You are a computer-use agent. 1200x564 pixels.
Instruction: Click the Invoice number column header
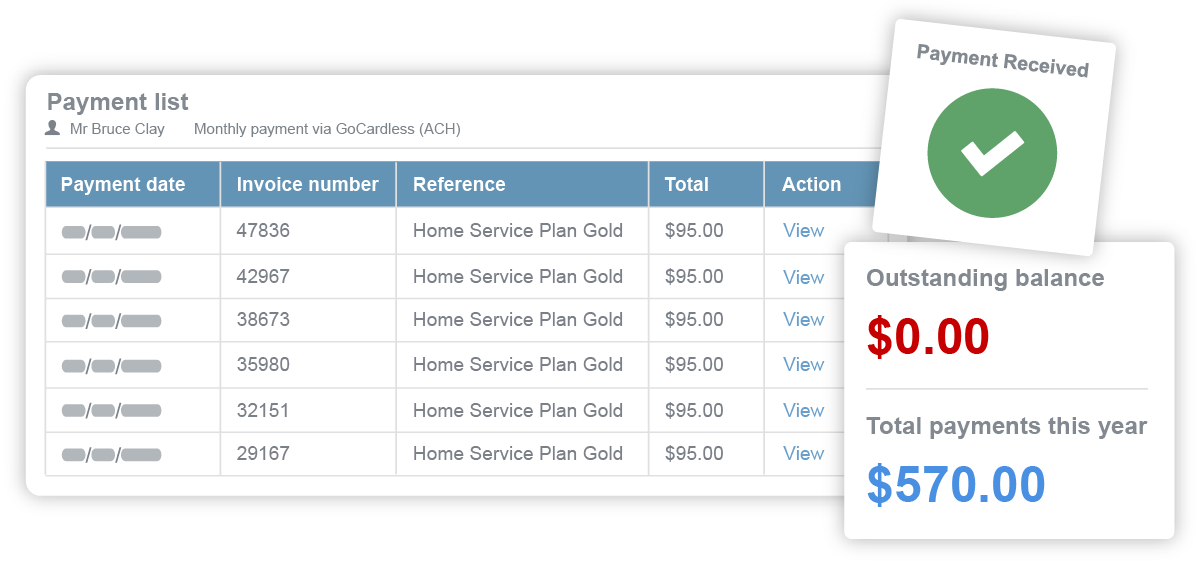coord(307,184)
